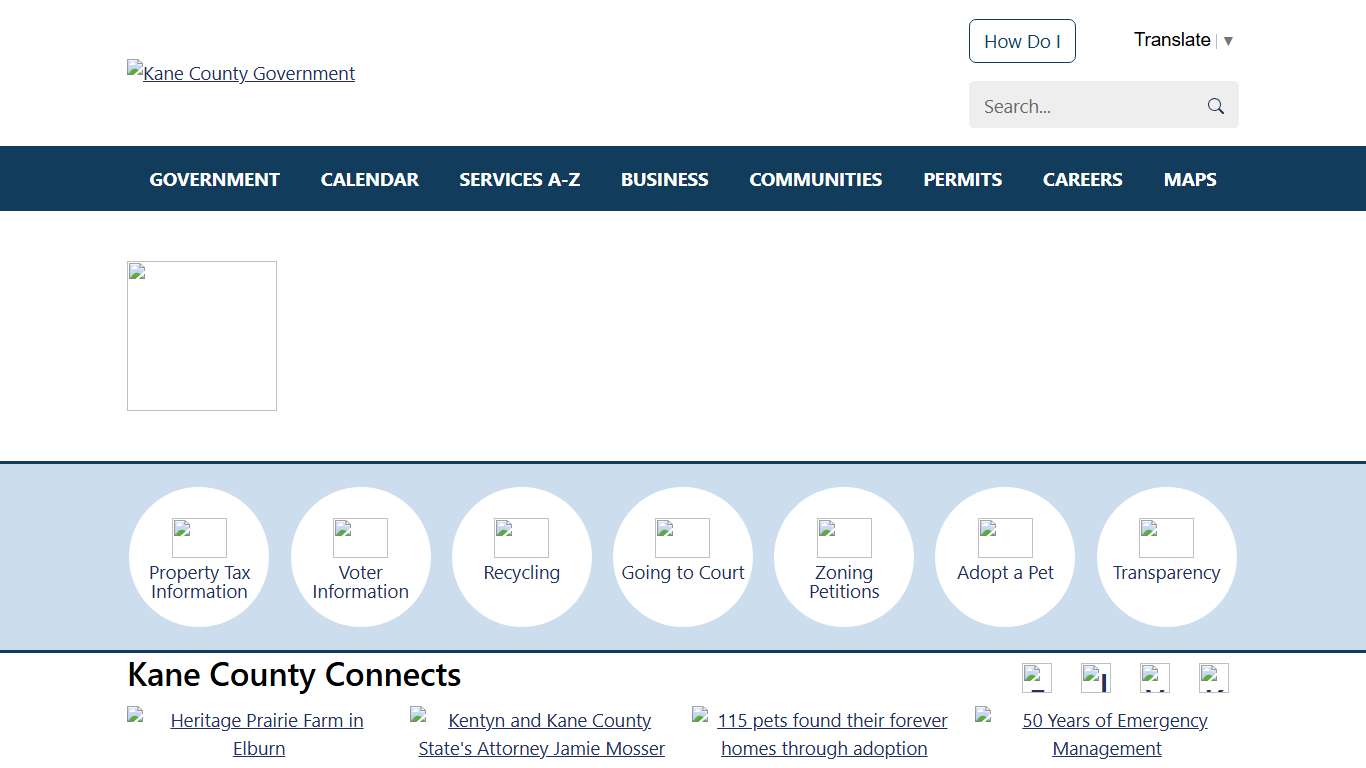Expand the Government navigation menu

point(214,180)
